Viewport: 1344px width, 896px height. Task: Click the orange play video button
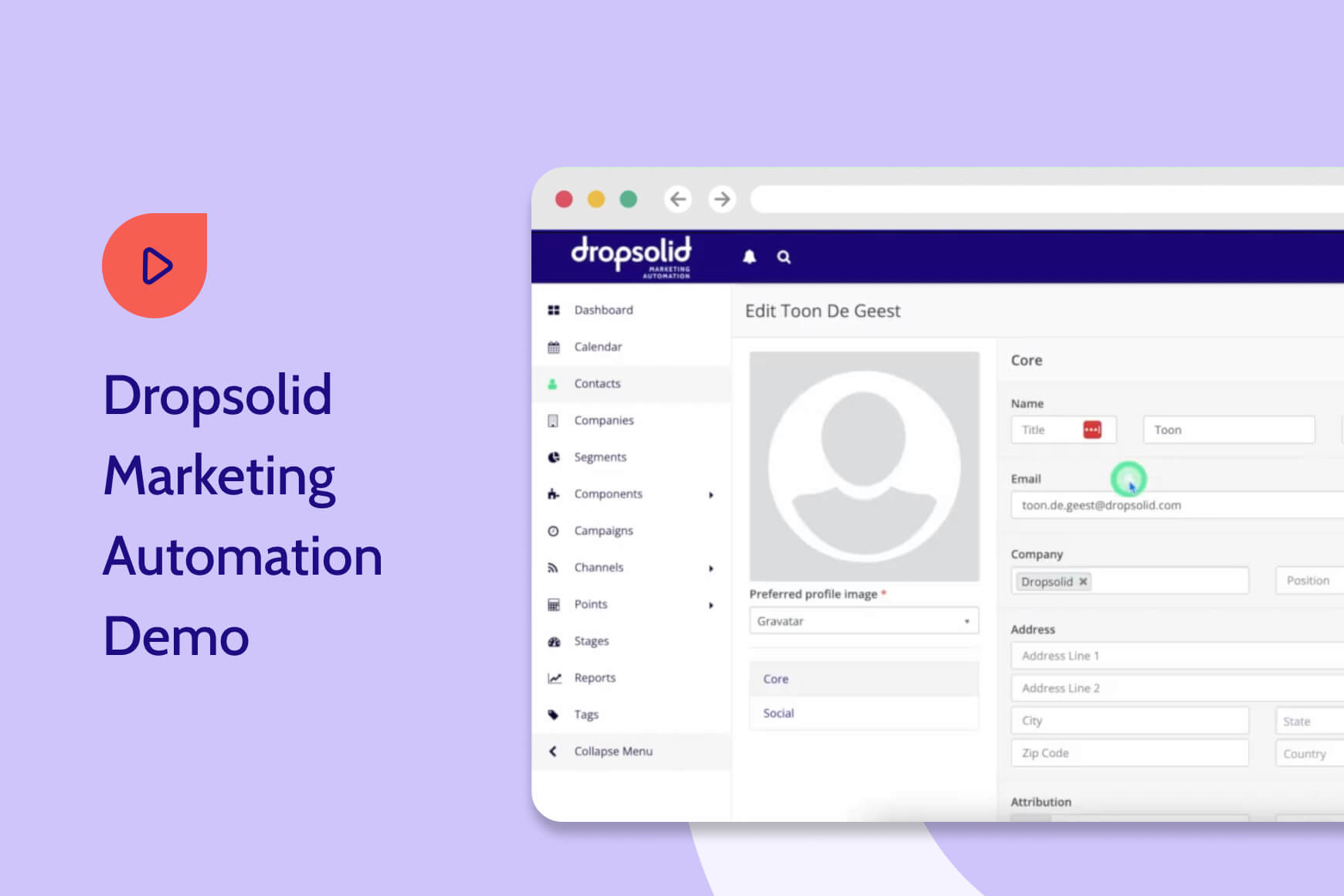[x=154, y=266]
